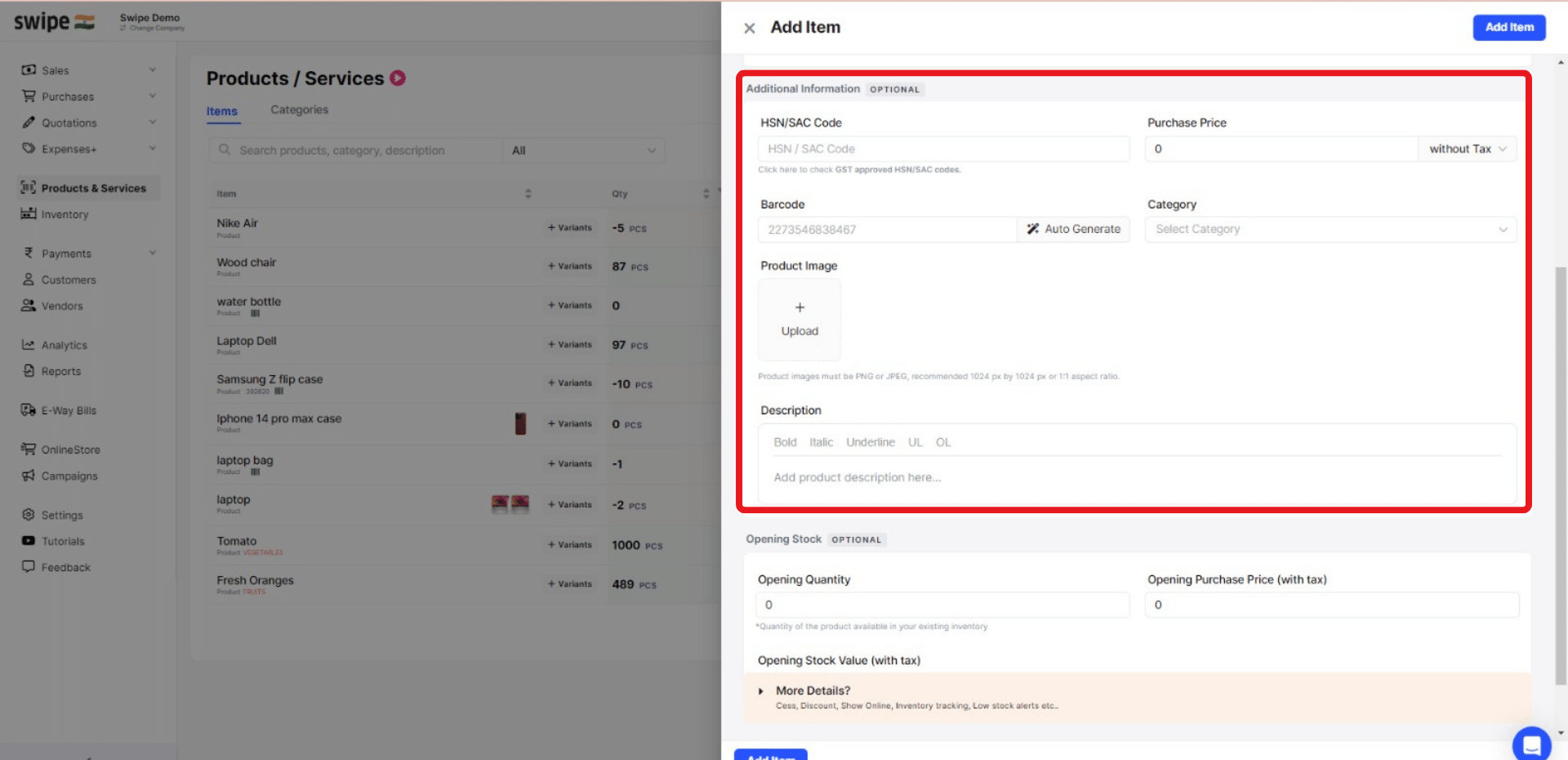Viewport: 1568px width, 760px height.
Task: Click the Quotations pen icon
Action: (x=29, y=123)
